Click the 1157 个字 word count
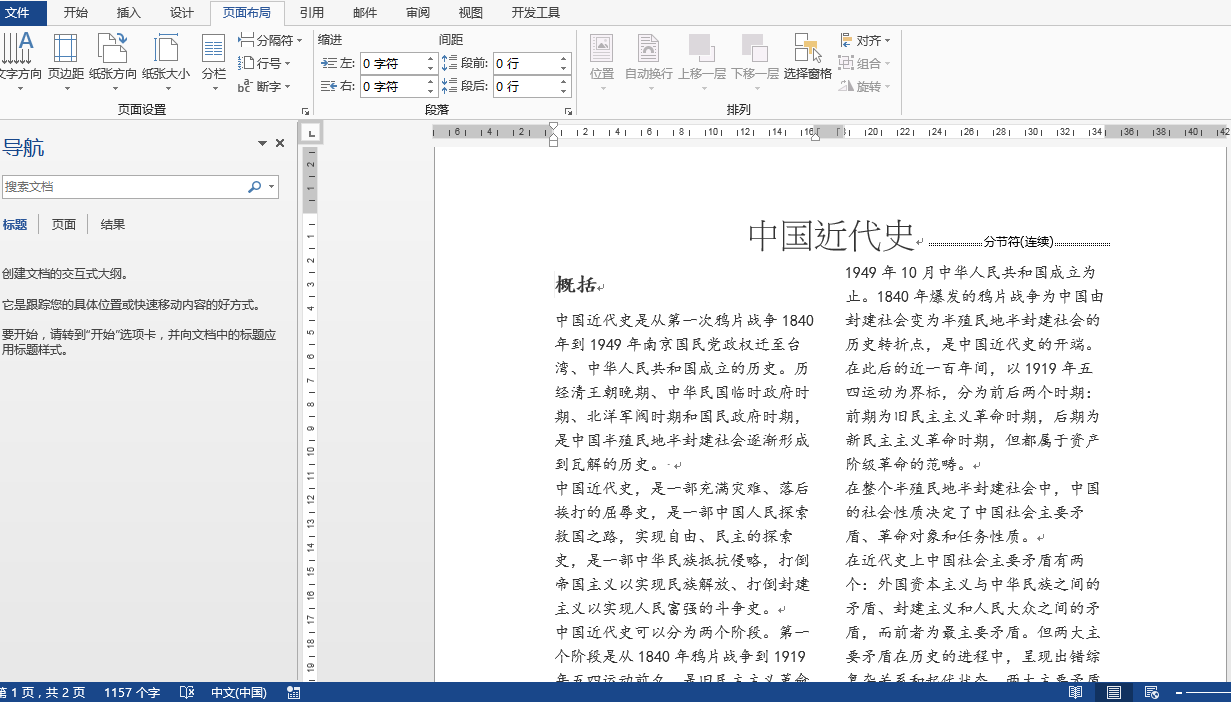The image size is (1231, 702). point(132,692)
